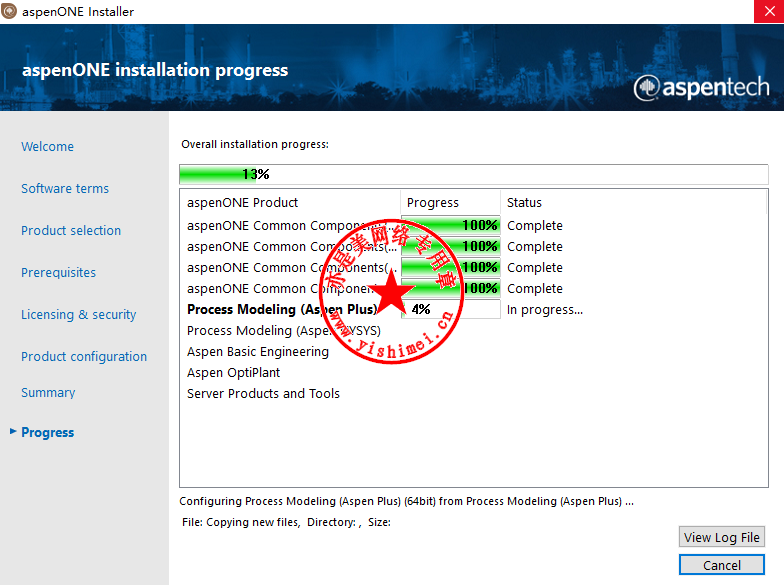Click the Status column header
The image size is (784, 585).
coord(633,202)
